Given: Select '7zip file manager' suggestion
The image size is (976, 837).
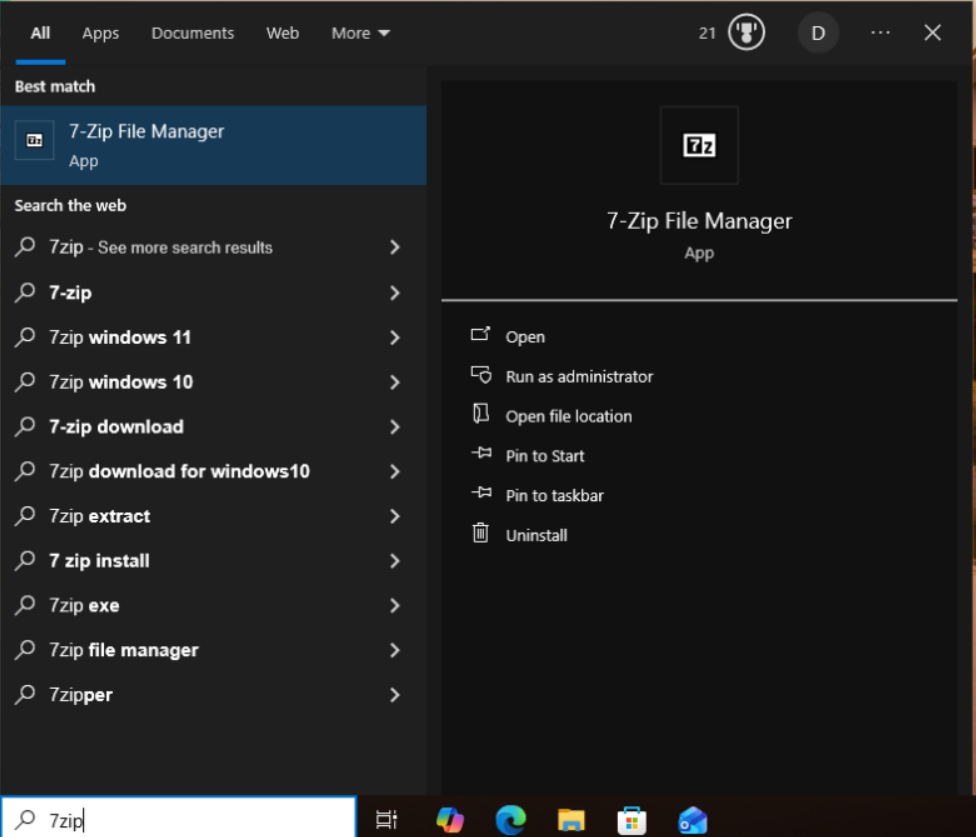Looking at the screenshot, I should pyautogui.click(x=213, y=651).
